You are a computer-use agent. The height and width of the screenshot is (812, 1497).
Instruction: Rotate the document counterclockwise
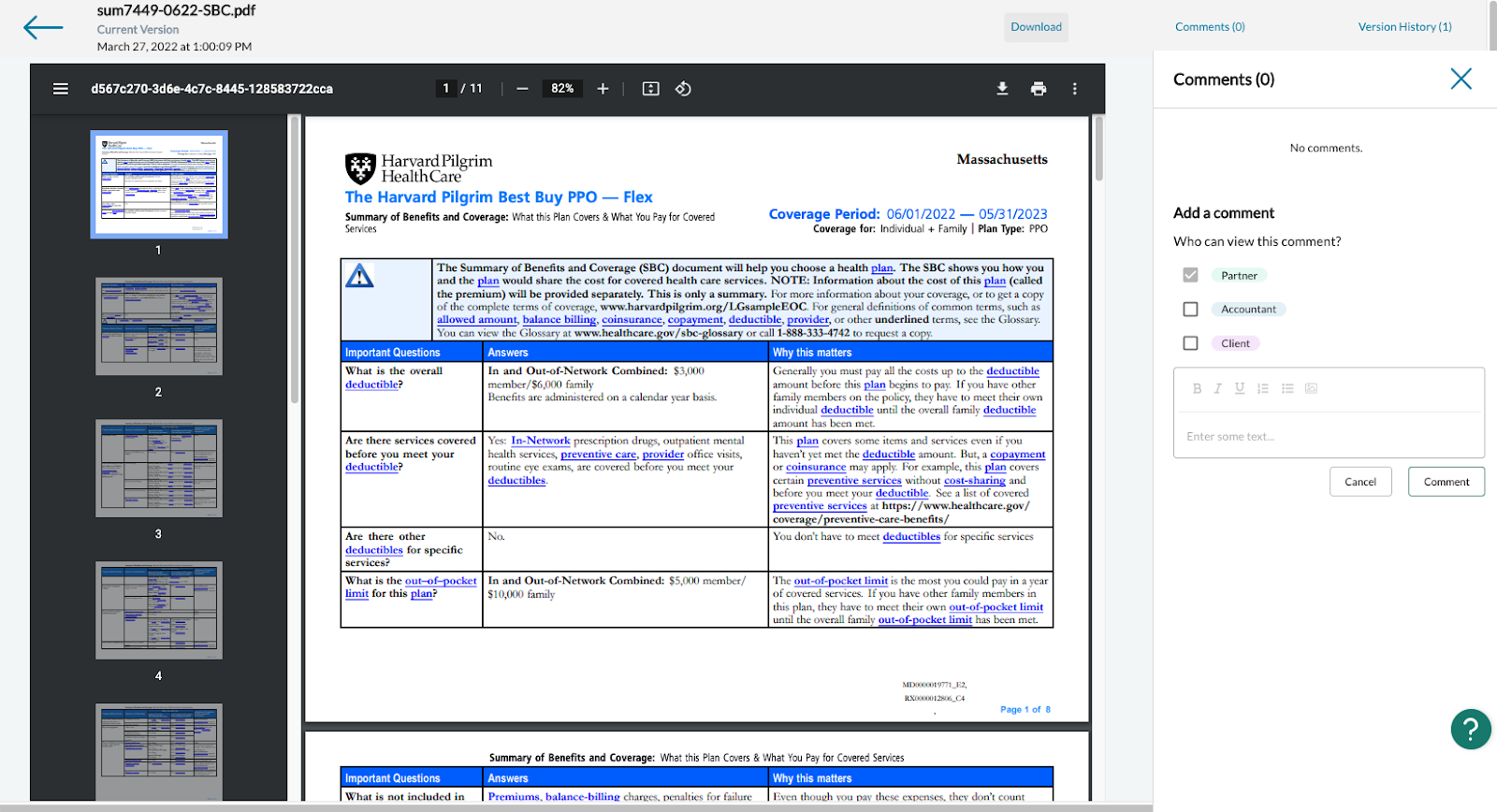click(x=683, y=89)
